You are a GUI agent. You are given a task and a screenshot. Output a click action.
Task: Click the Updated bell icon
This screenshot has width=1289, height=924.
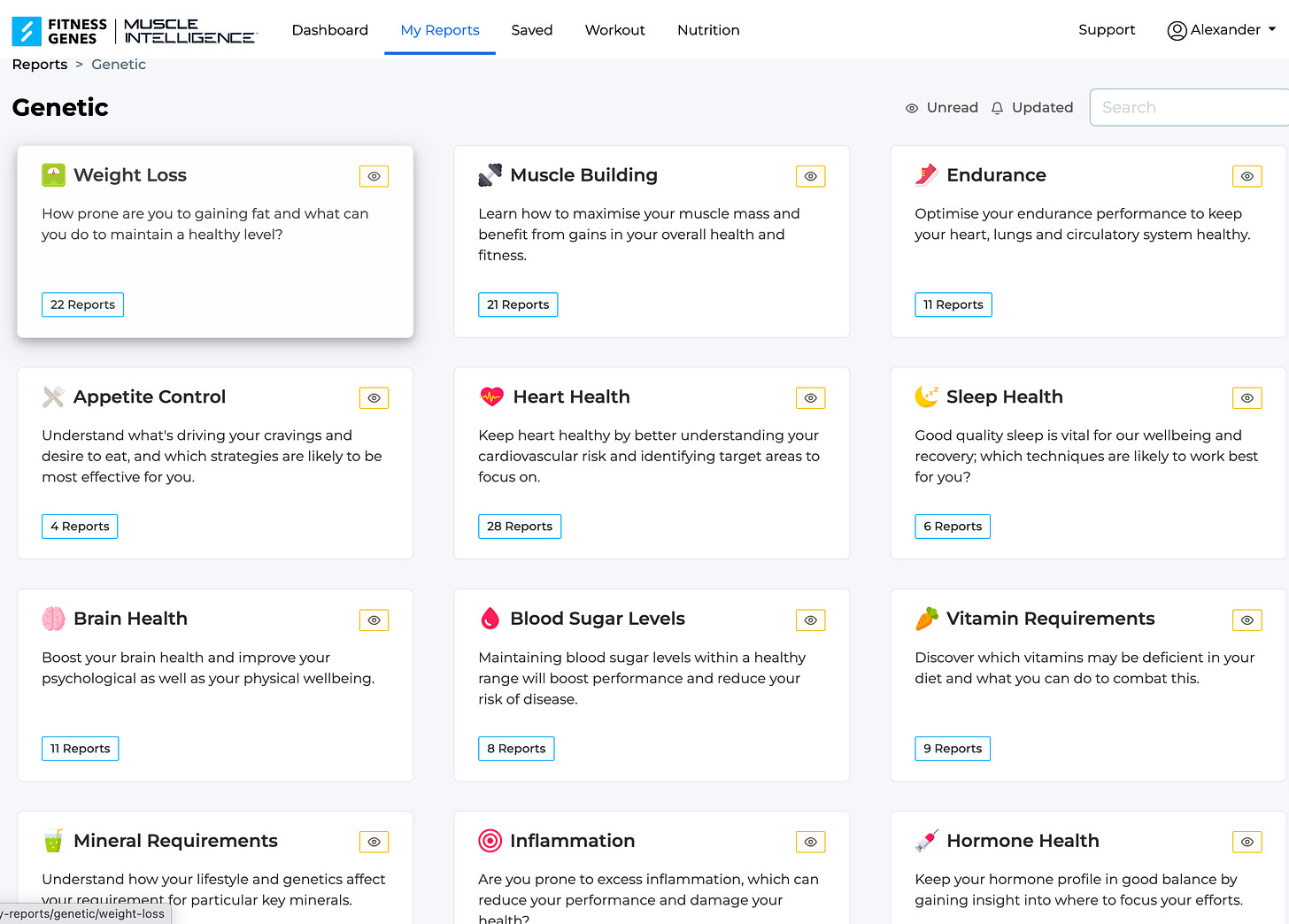(997, 108)
